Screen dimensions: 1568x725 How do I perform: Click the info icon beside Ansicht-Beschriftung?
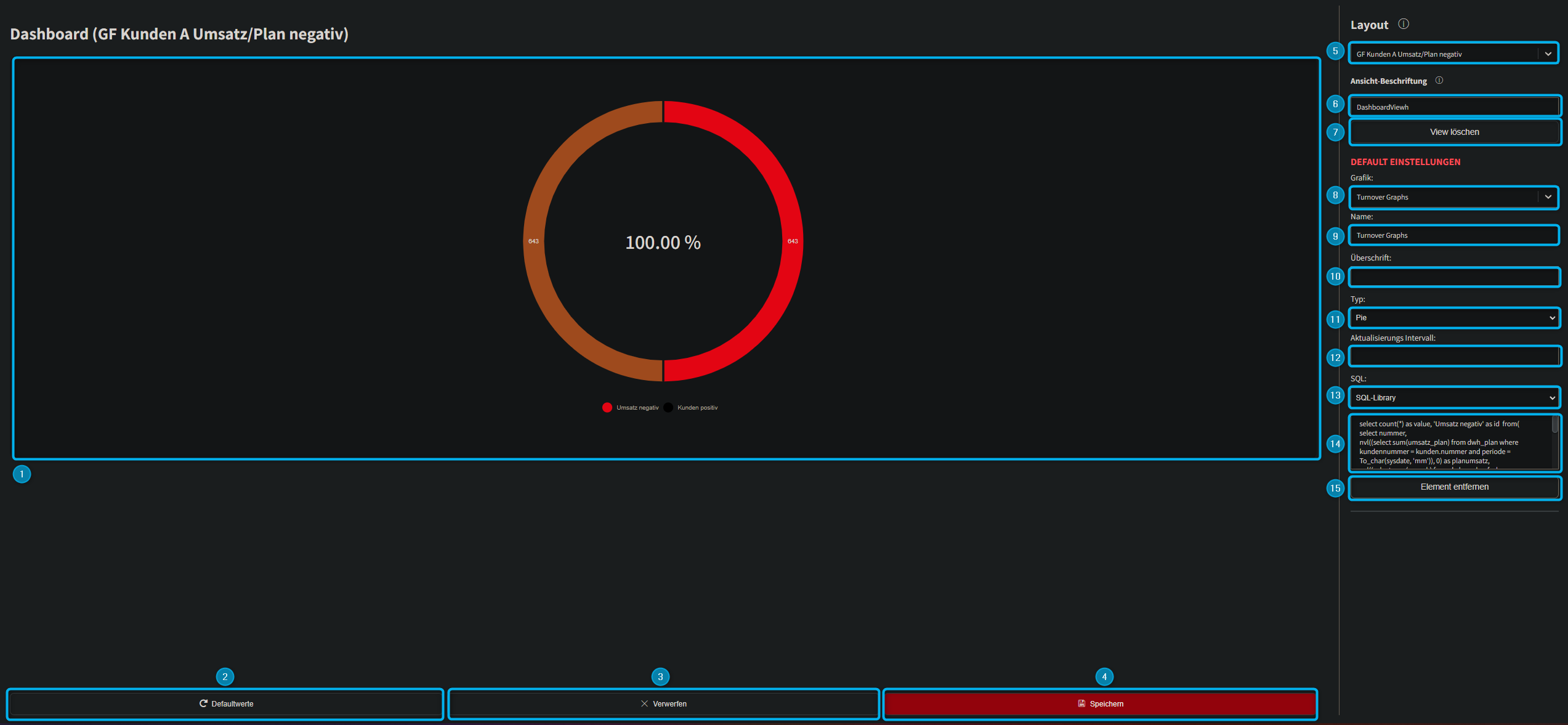1439,81
